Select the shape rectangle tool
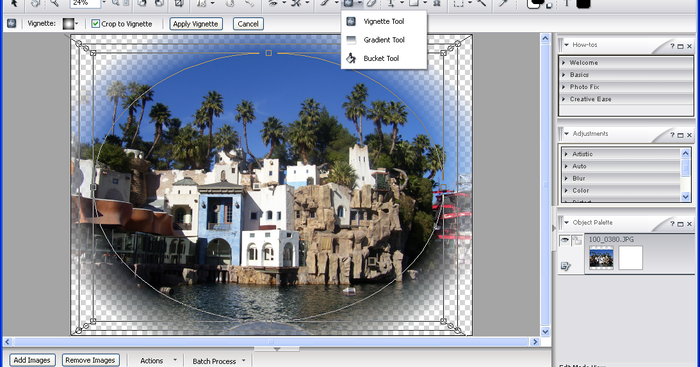The image size is (700, 367). click(x=414, y=4)
